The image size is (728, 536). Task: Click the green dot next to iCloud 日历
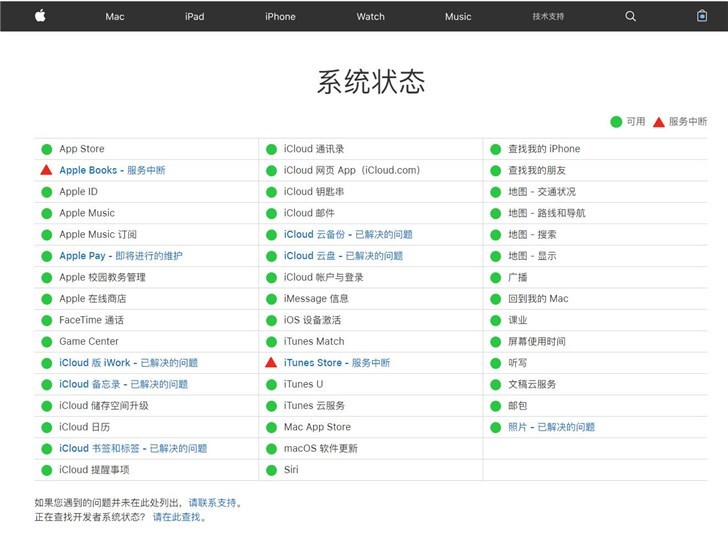pyautogui.click(x=46, y=427)
